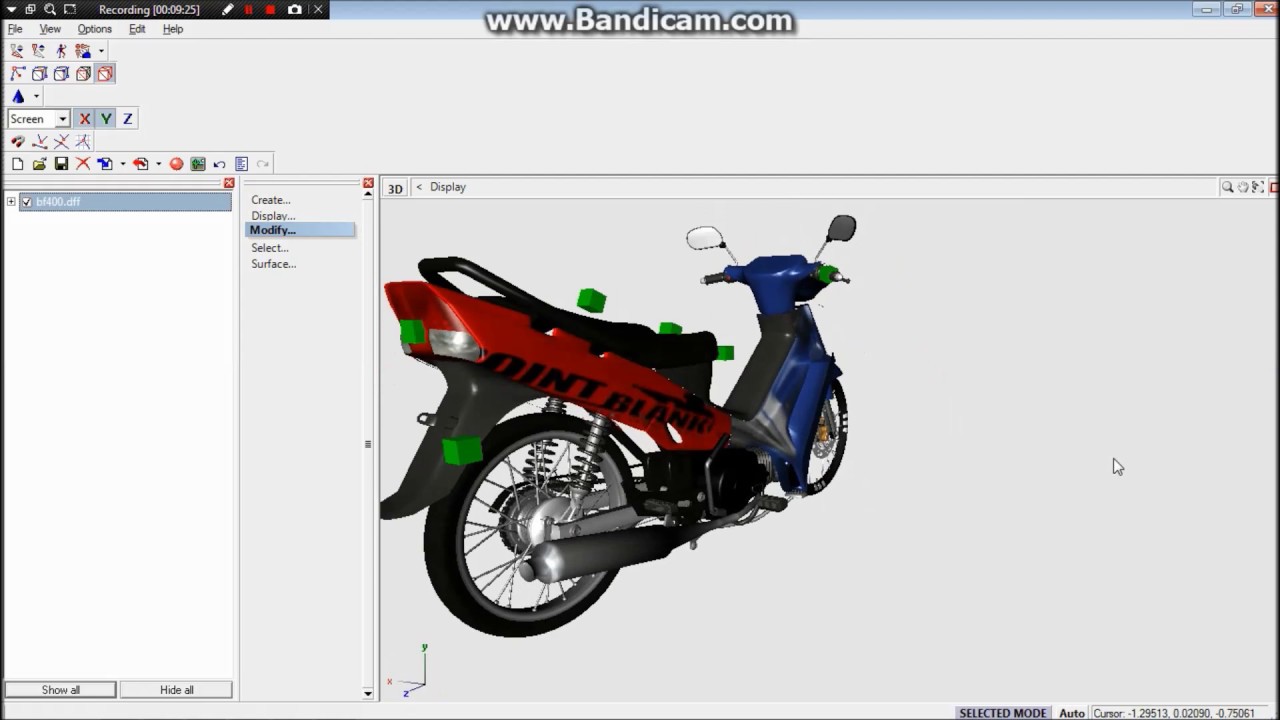Viewport: 1280px width, 720px height.
Task: Open the Edit menu
Action: pos(137,29)
